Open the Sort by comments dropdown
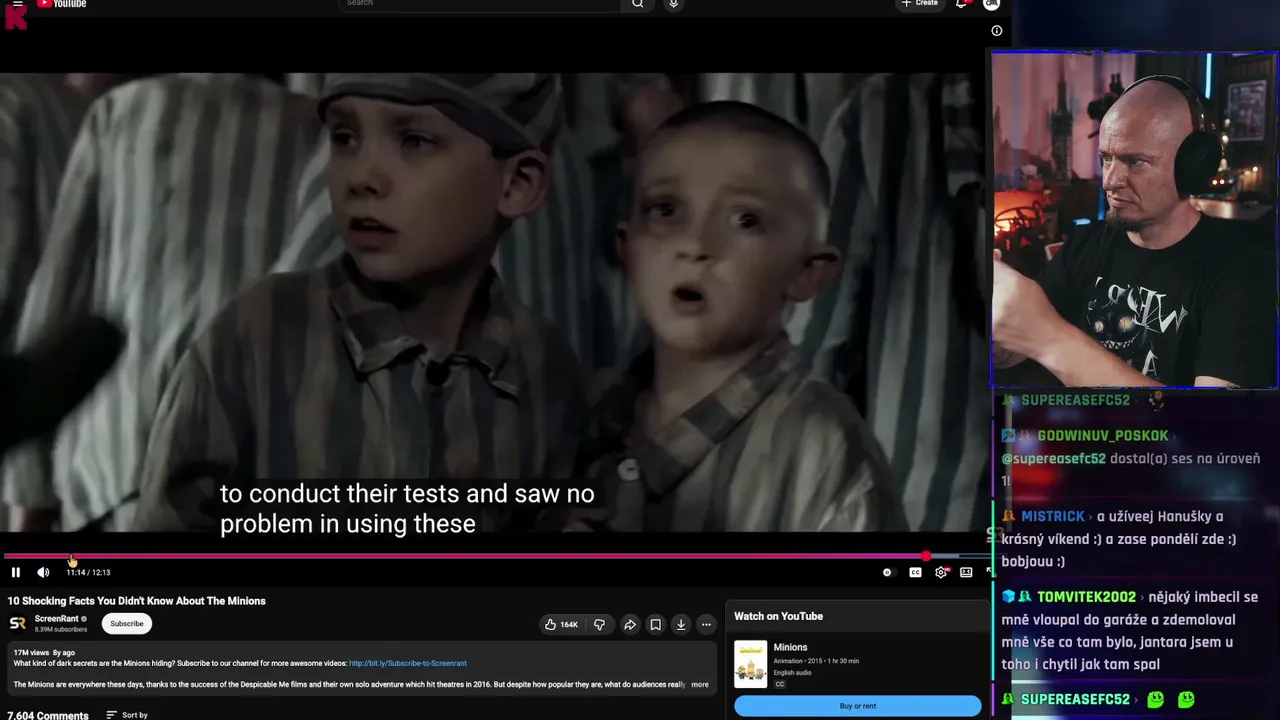The image size is (1280, 720). (x=128, y=715)
